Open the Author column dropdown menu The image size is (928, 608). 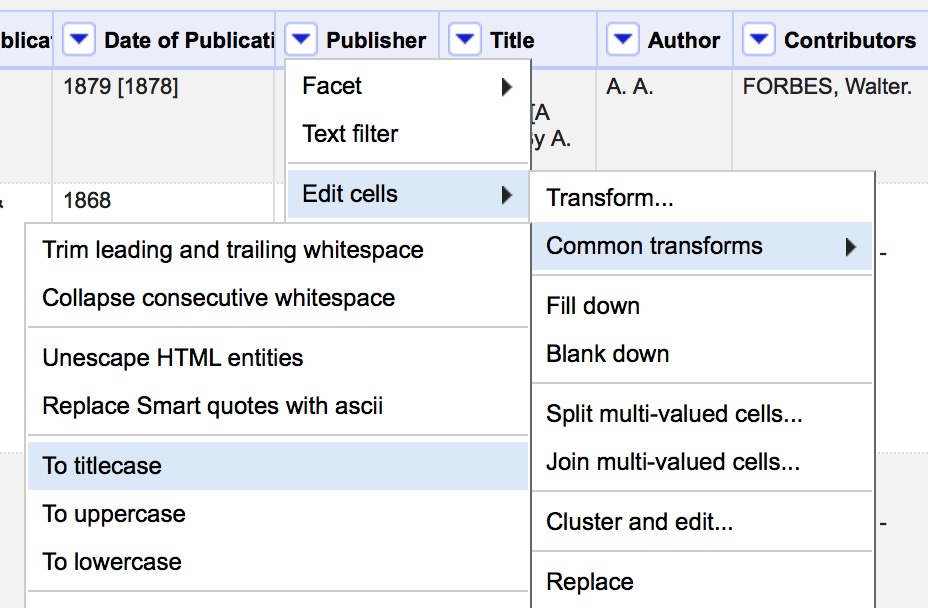tap(621, 39)
